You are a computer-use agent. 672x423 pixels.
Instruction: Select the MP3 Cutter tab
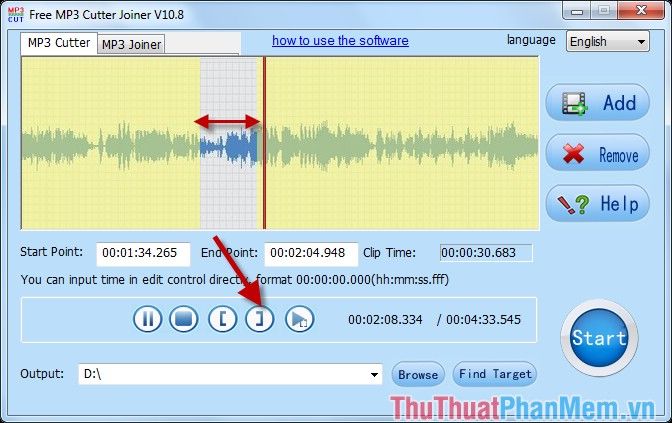tap(59, 43)
